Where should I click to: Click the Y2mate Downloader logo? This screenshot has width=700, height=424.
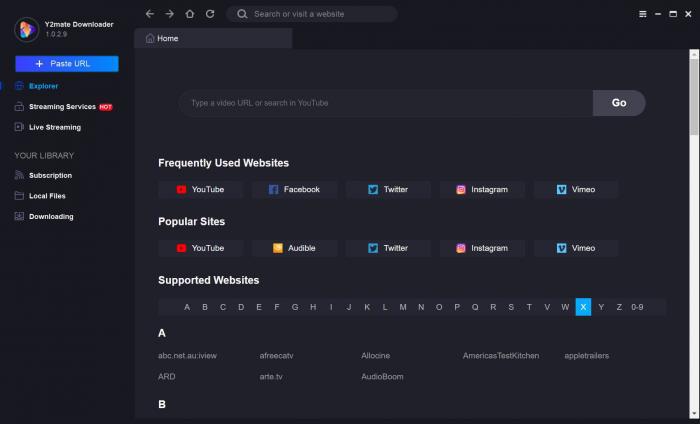point(26,29)
